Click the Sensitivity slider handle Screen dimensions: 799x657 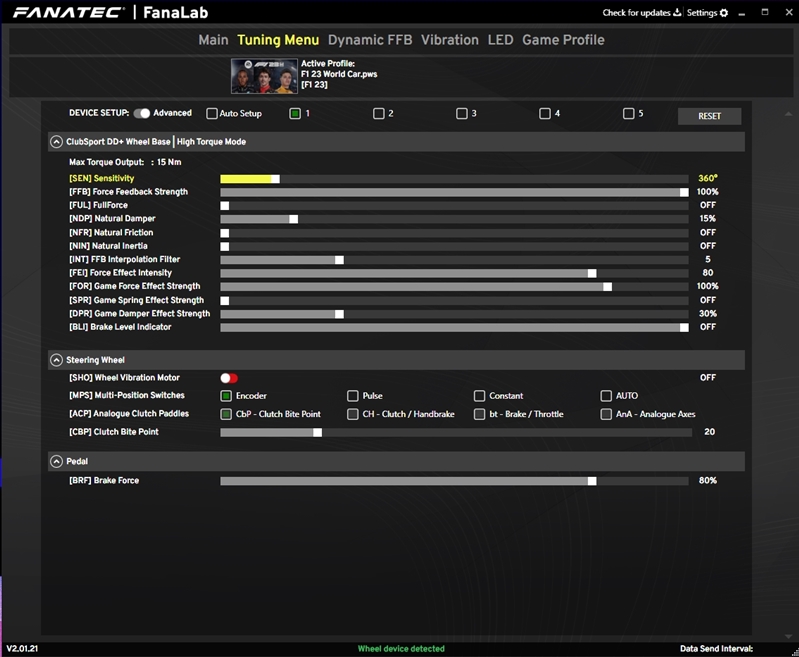coord(275,179)
